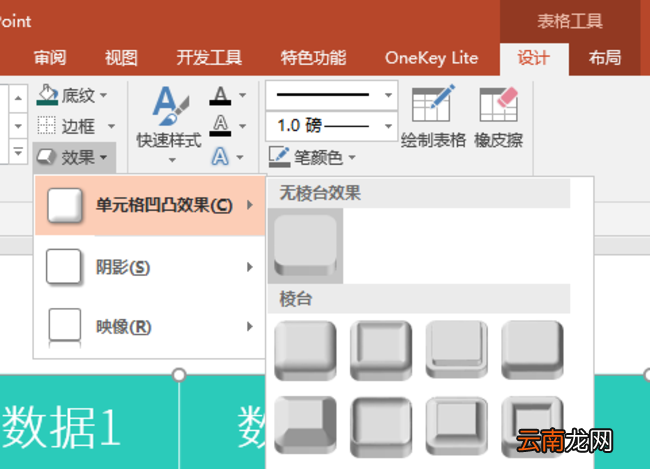Image resolution: width=650 pixels, height=469 pixels.
Task: Choose the no-bevel preset under 无棱台效果
Action: click(306, 245)
